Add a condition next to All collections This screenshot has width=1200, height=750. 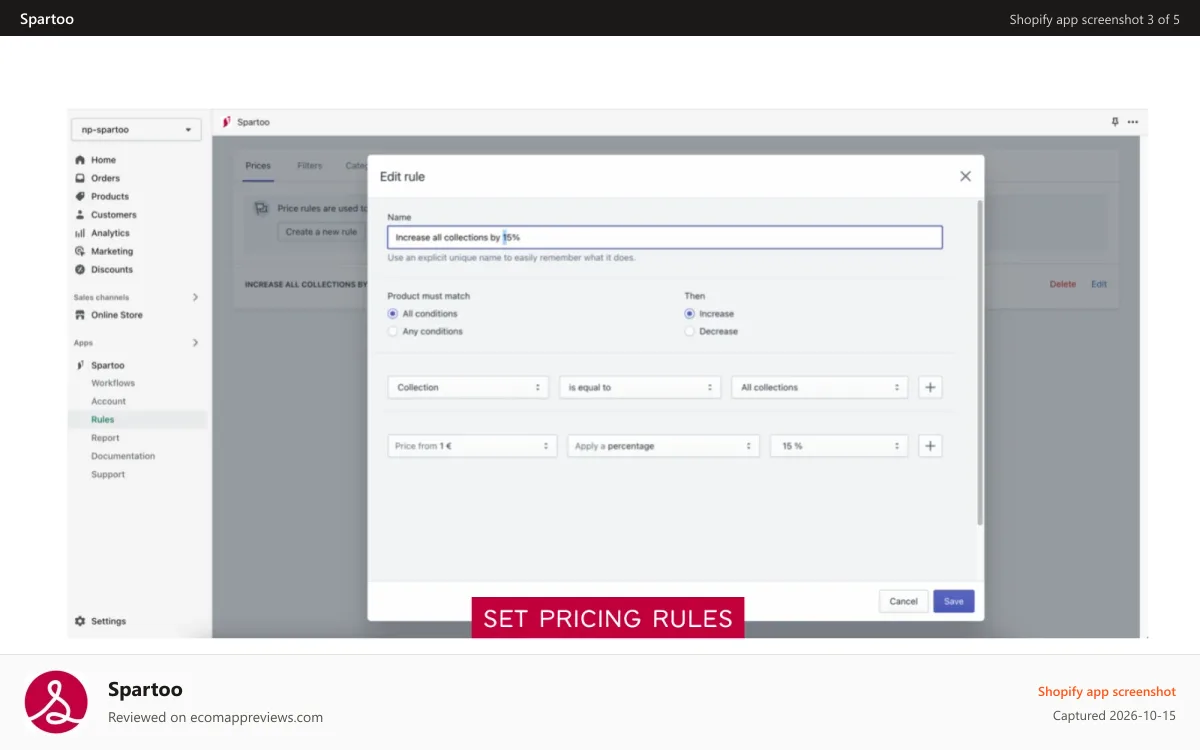[x=930, y=387]
